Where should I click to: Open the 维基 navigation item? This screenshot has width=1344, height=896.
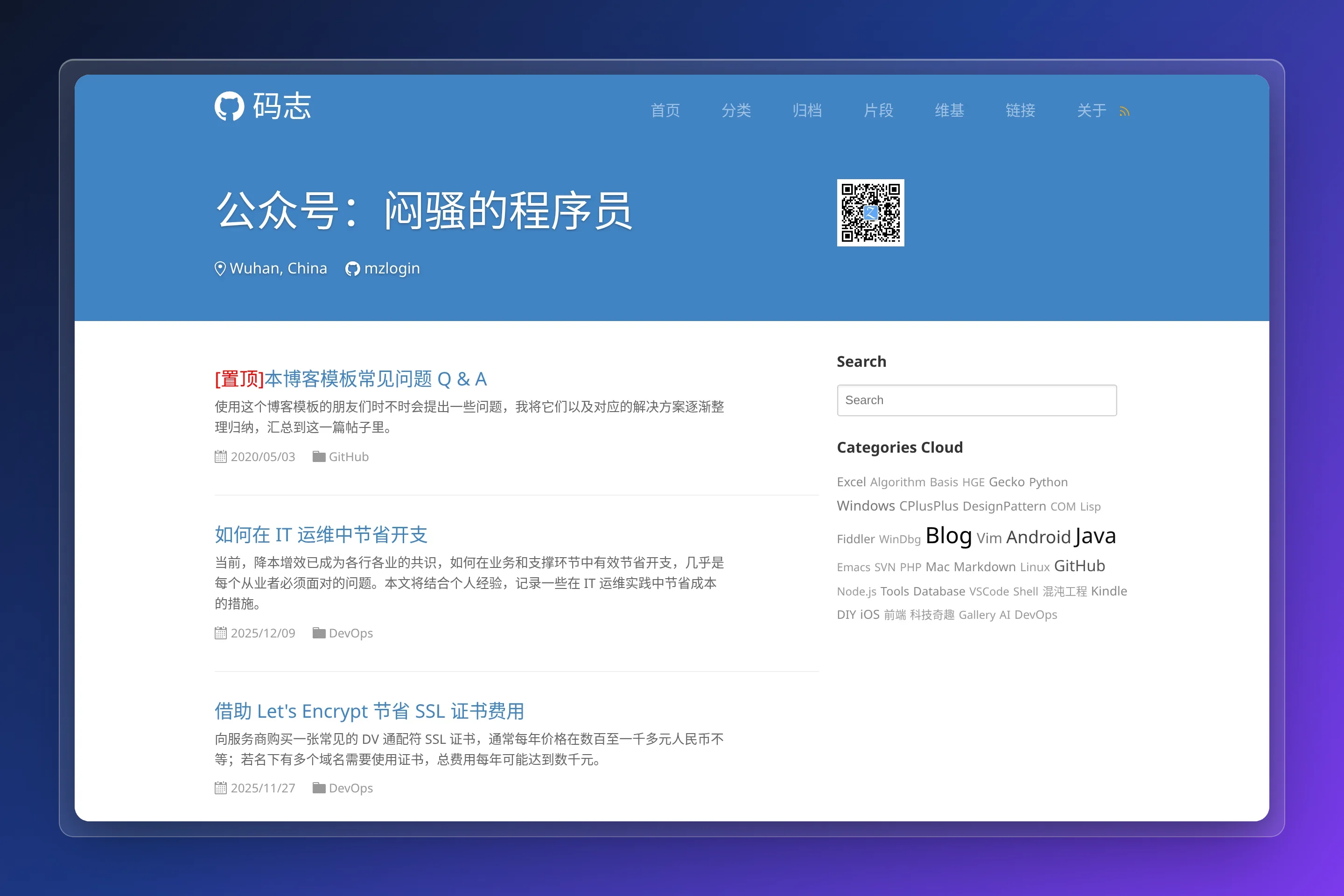949,110
